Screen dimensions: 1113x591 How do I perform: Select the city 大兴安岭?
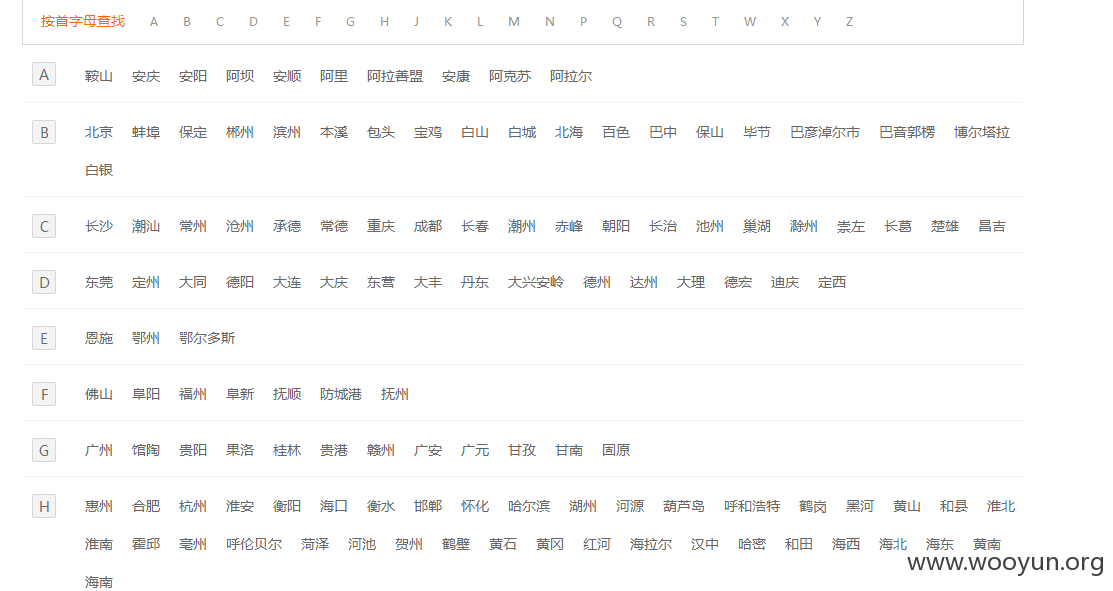[535, 282]
